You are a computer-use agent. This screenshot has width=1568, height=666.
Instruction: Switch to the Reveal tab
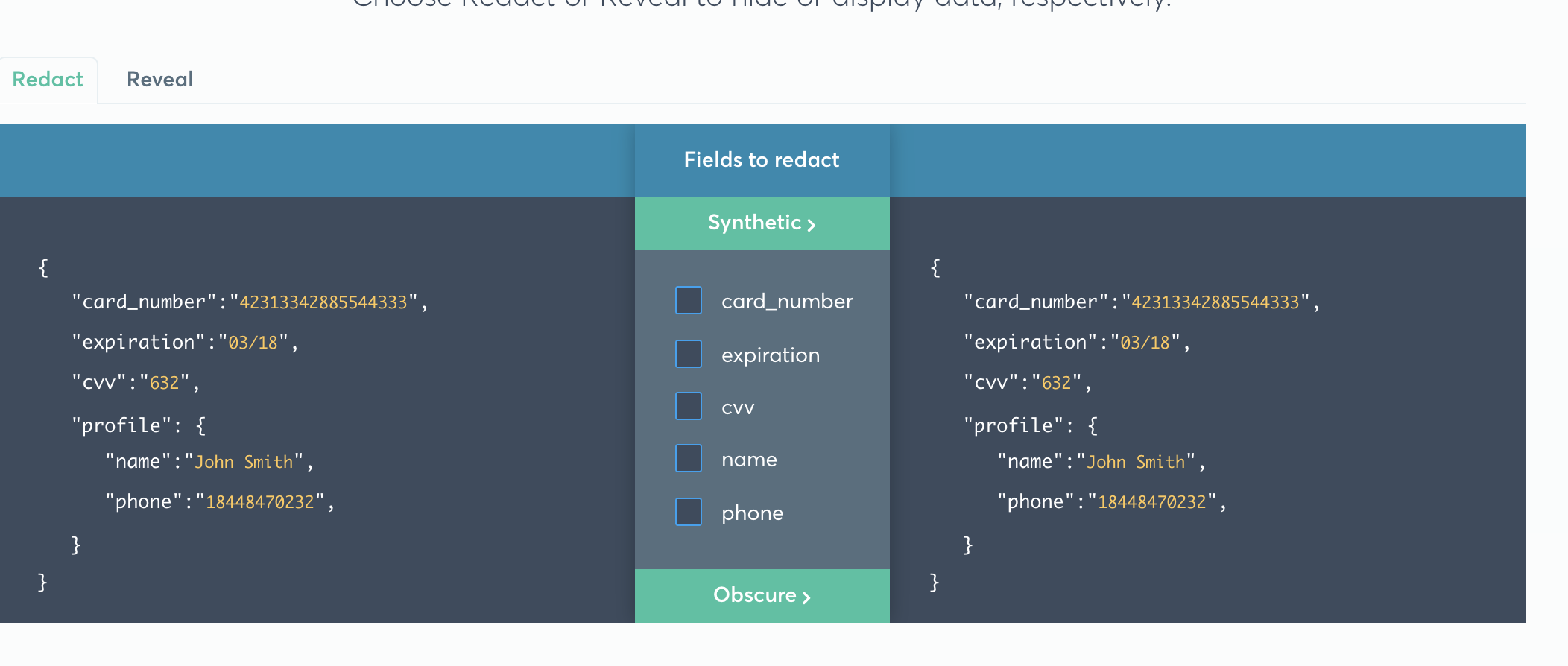(159, 80)
